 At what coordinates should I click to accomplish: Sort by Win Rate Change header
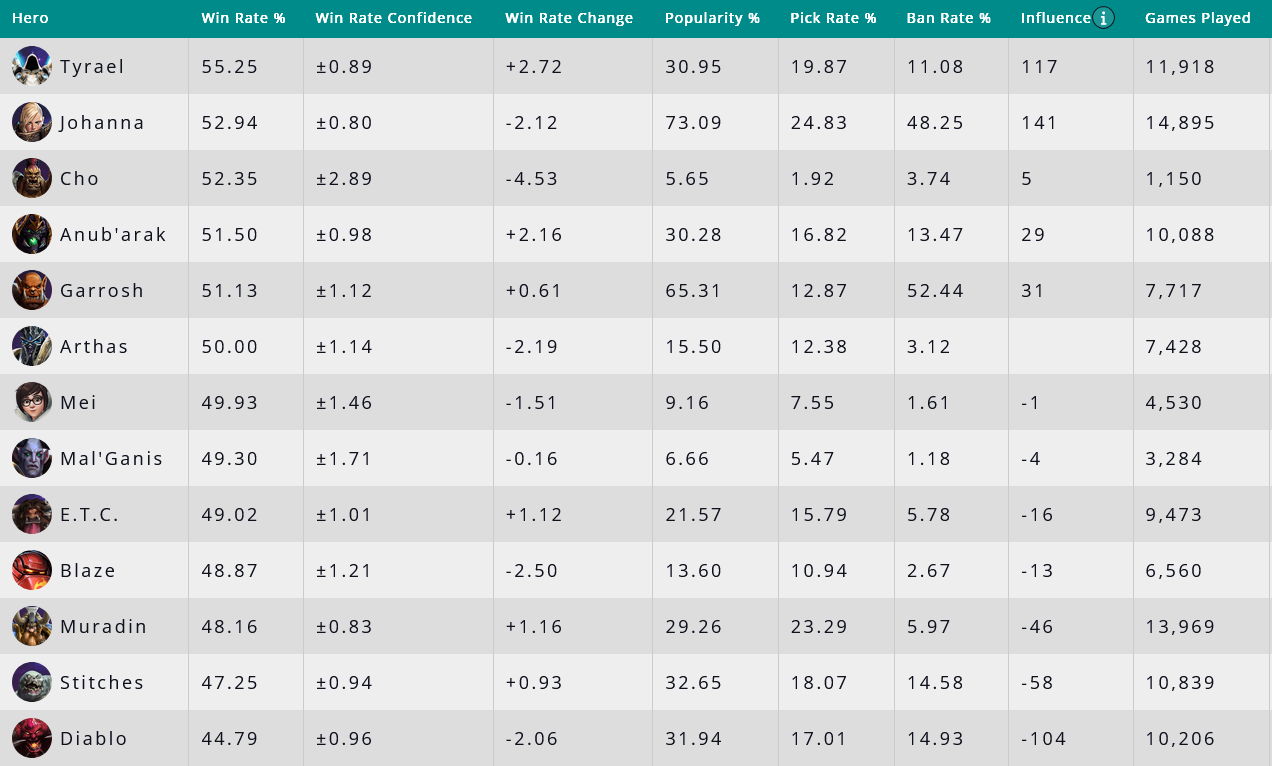(x=569, y=18)
